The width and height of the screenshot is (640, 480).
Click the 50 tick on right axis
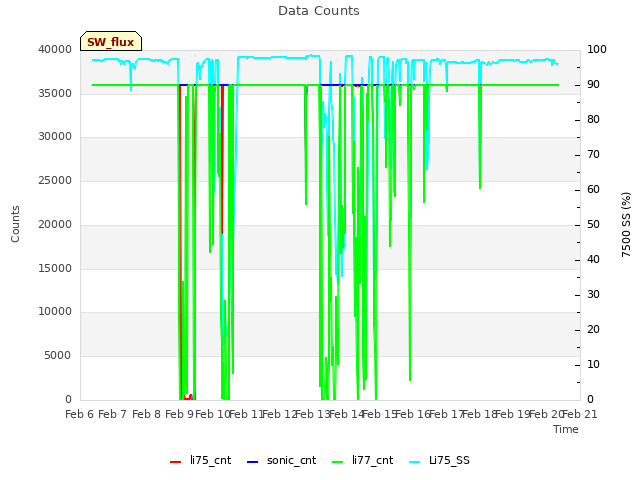[x=593, y=224]
